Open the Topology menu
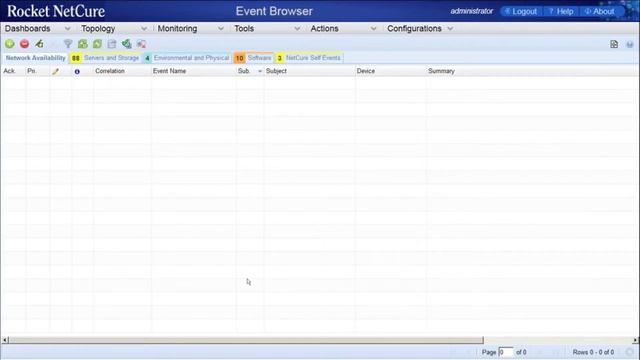 [98, 29]
